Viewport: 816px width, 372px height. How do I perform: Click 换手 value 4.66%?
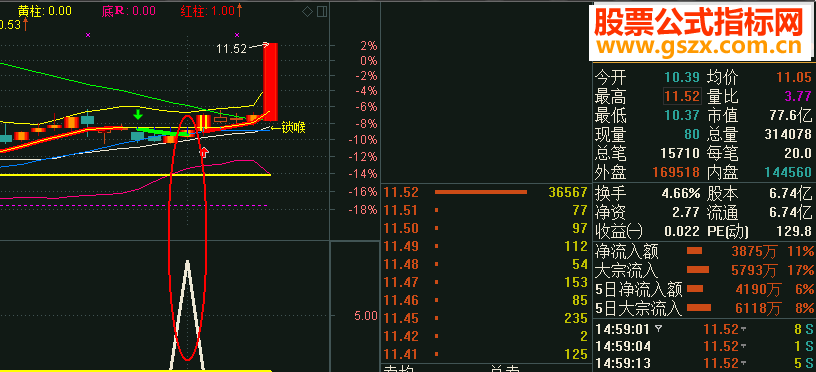681,194
